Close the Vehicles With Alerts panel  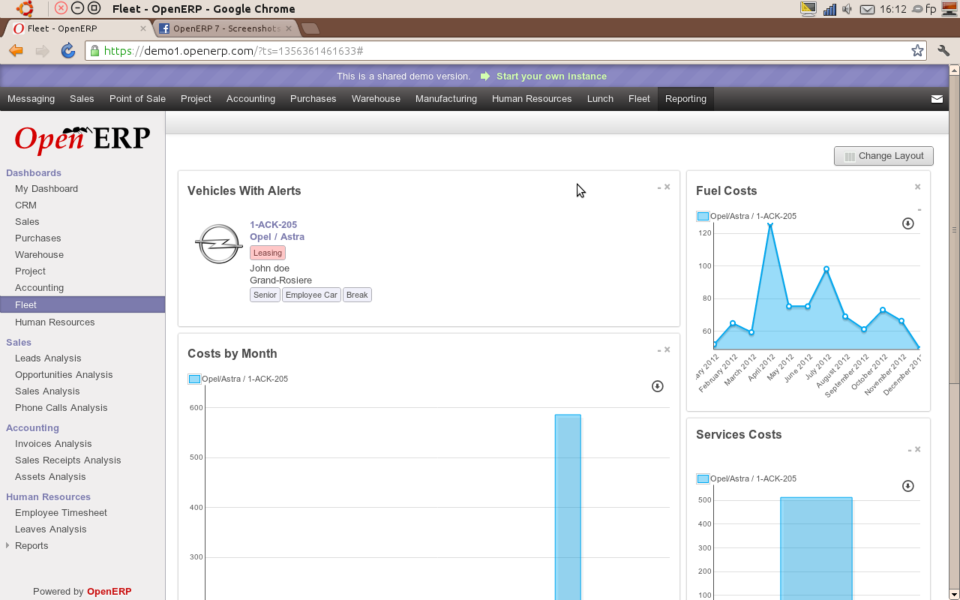coord(667,187)
